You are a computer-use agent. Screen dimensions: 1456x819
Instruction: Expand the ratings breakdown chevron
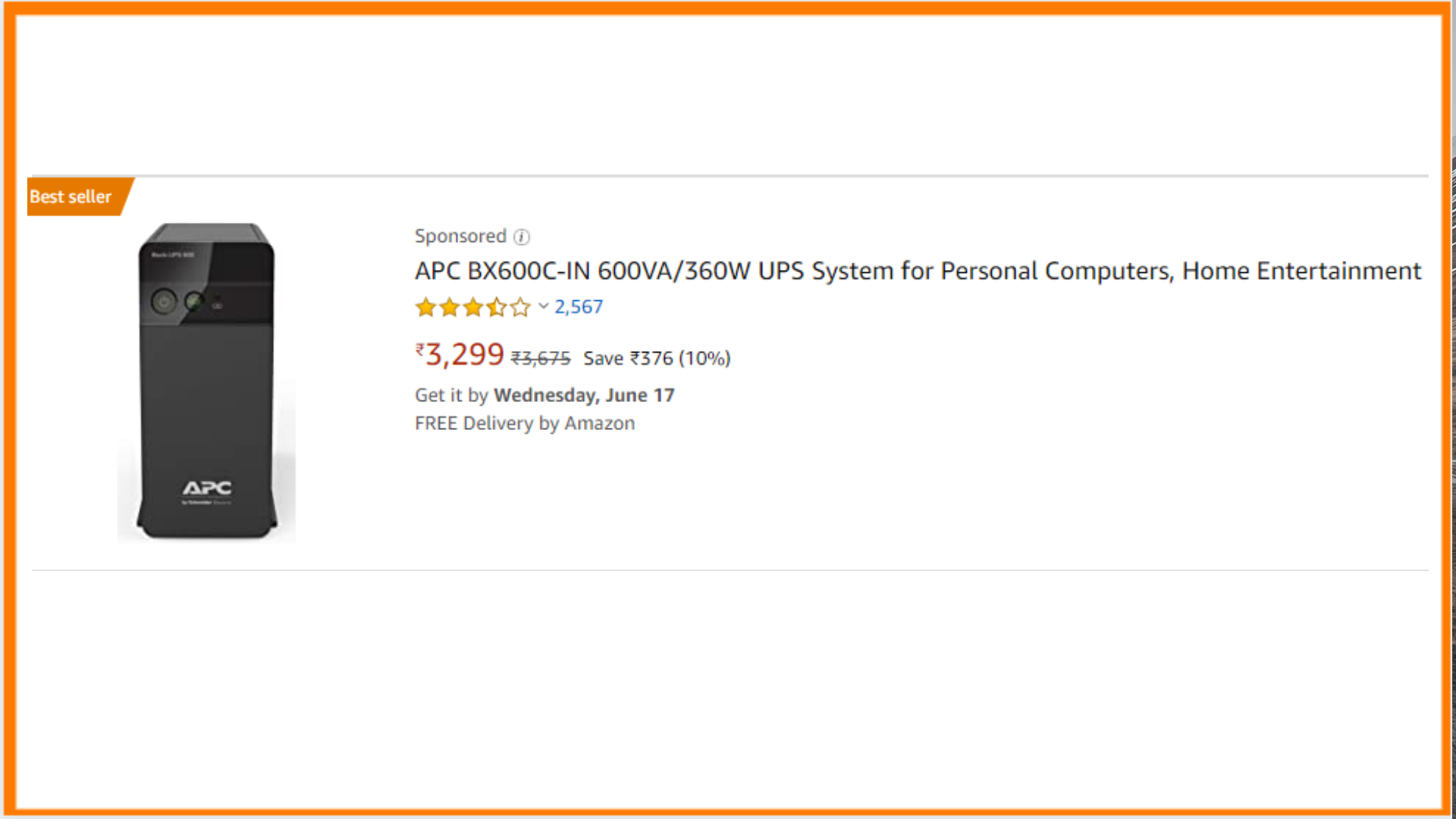(543, 306)
